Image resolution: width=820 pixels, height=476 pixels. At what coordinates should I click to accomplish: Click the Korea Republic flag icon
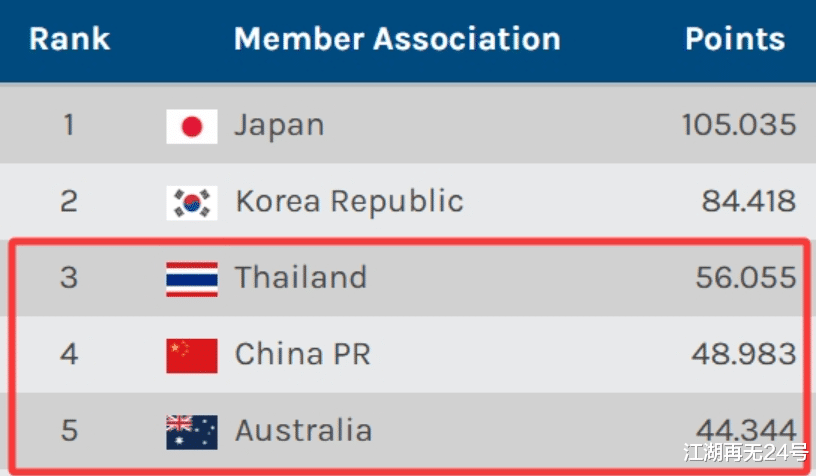click(191, 202)
